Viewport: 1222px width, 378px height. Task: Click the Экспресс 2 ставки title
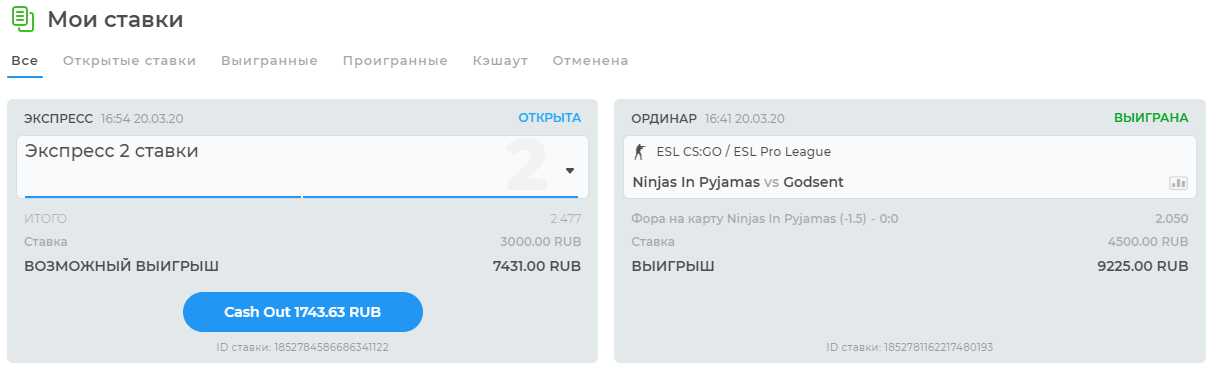pyautogui.click(x=111, y=151)
